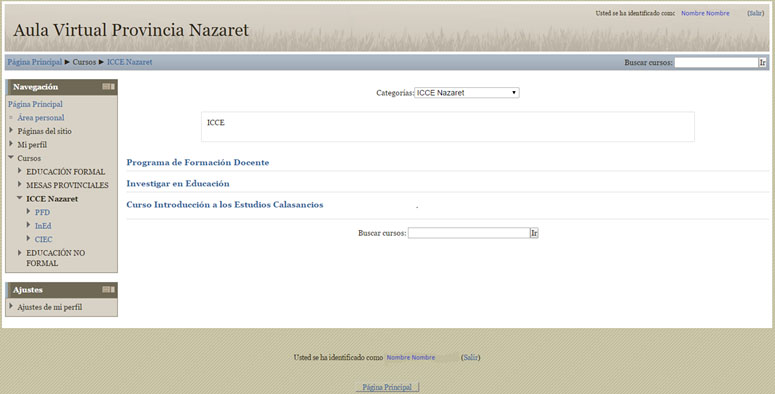Open Nombre Nombre profile link in header
The image size is (775, 394).
pos(705,13)
